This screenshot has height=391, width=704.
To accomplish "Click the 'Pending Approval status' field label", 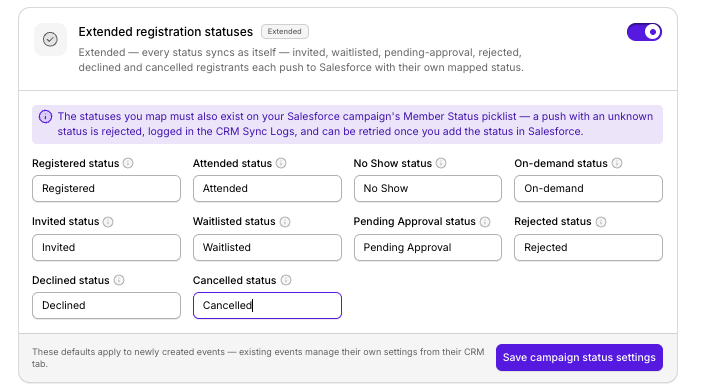I will (x=414, y=222).
